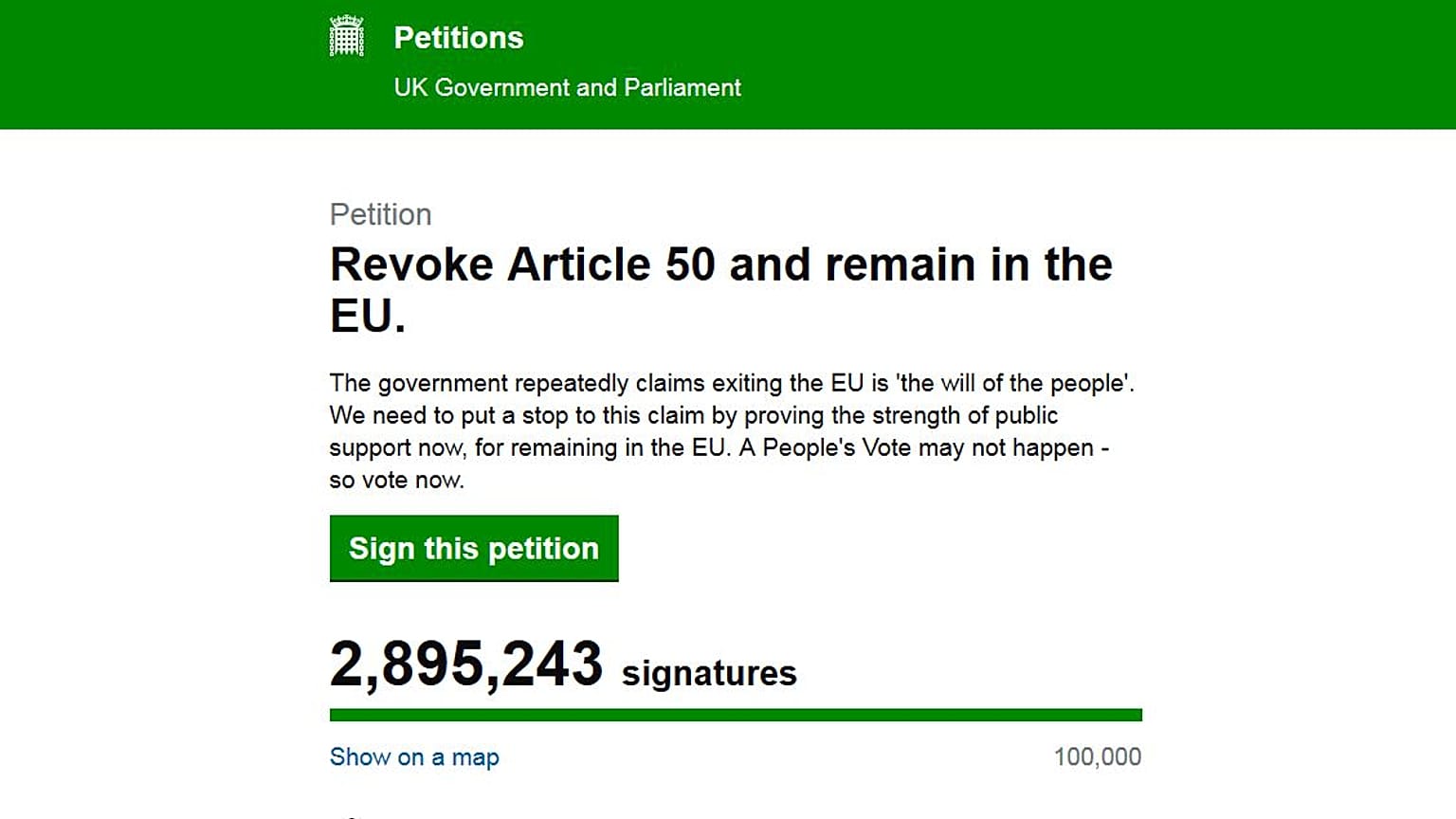The width and height of the screenshot is (1456, 819).
Task: Open the Show on a map link
Action: [414, 756]
